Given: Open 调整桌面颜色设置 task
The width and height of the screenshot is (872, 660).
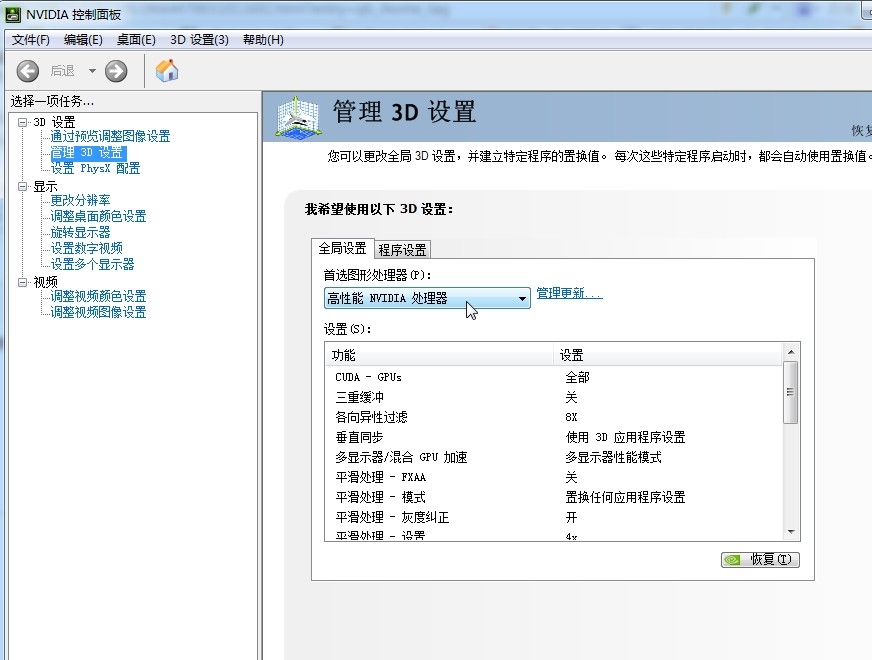Looking at the screenshot, I should point(98,216).
